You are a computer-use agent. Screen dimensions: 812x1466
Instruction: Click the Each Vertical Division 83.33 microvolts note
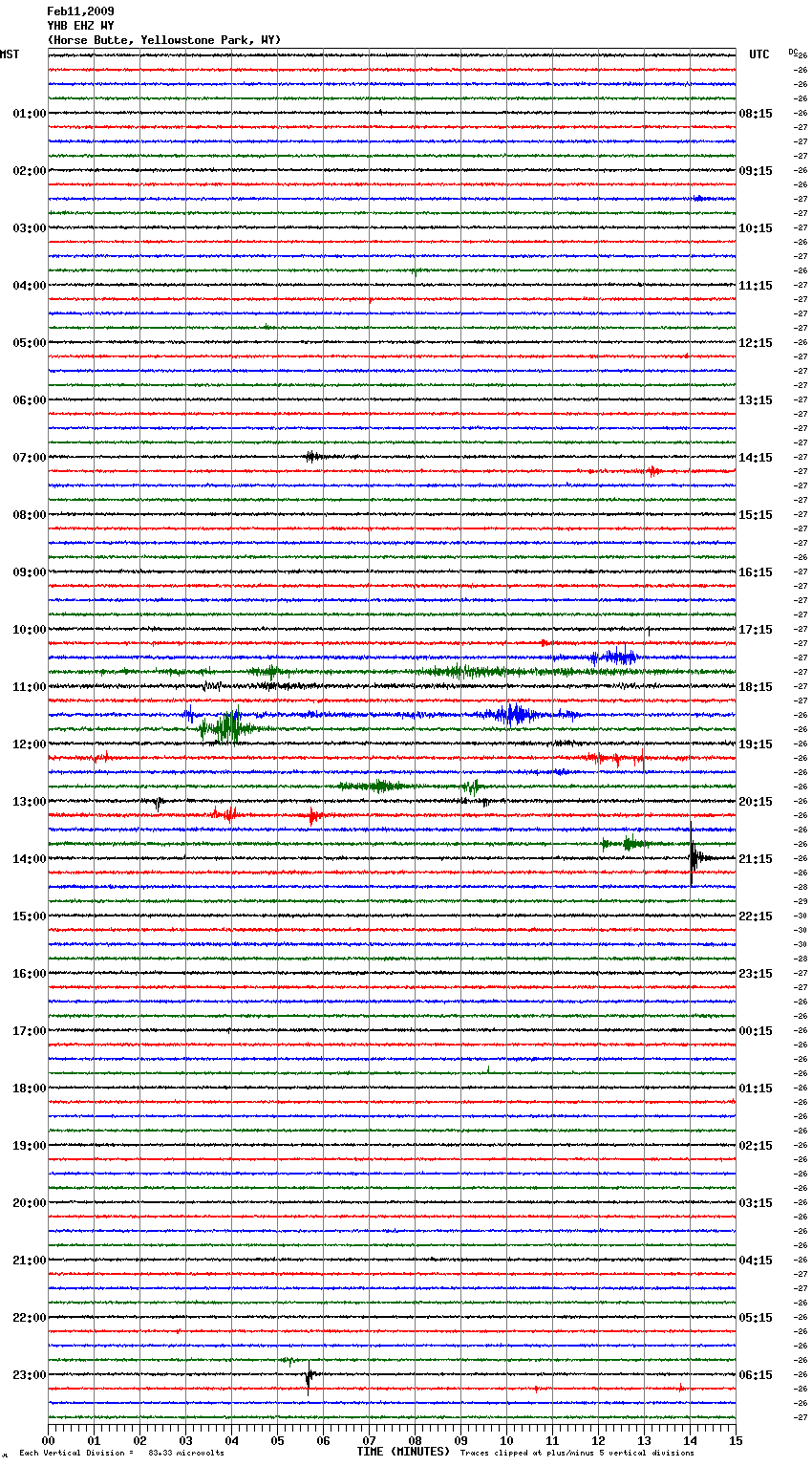pos(121,1453)
